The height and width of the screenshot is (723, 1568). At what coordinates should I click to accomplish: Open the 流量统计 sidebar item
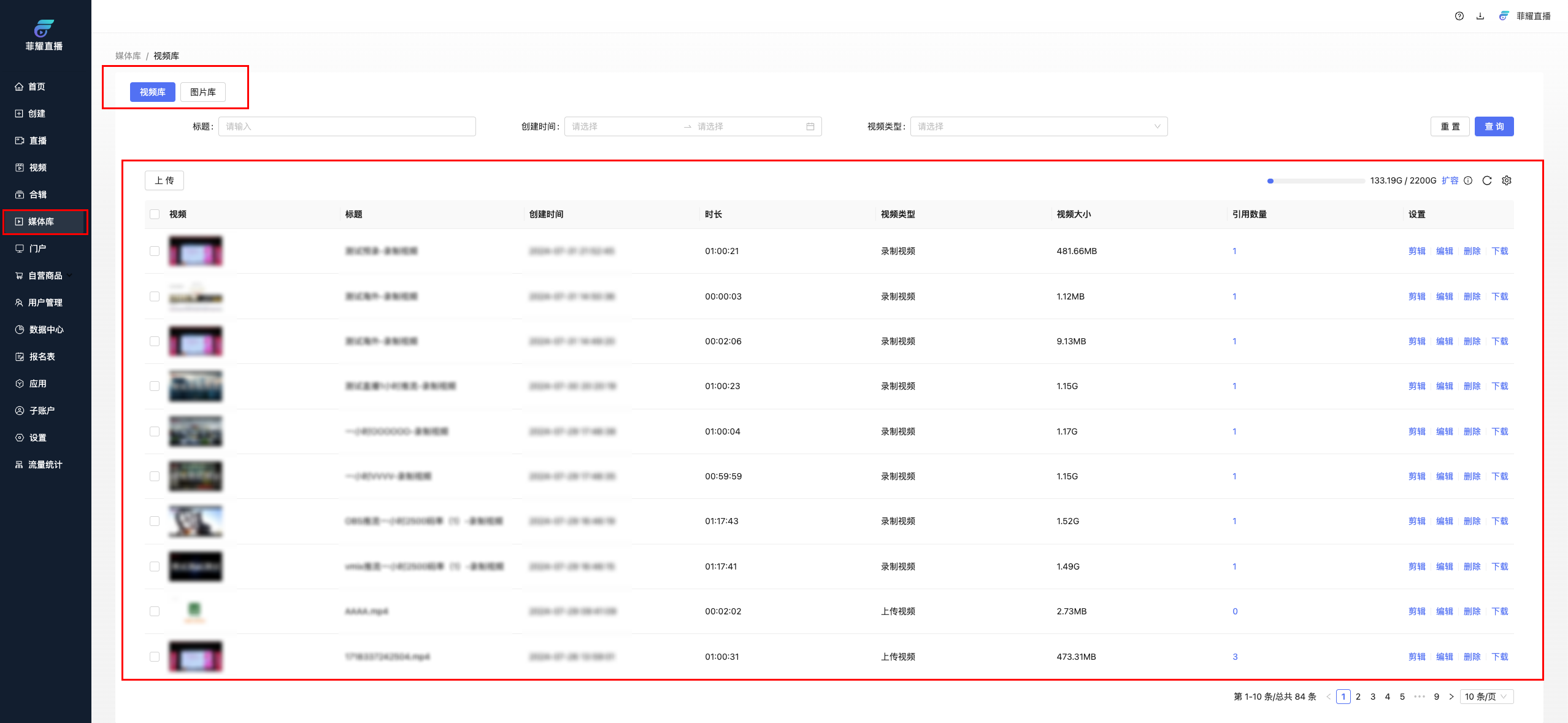coord(45,465)
